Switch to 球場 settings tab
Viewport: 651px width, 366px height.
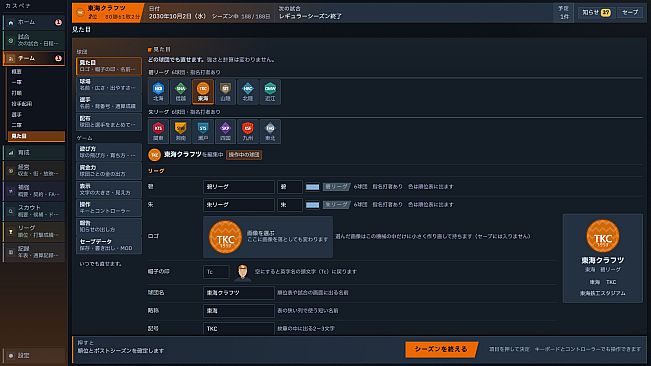tap(109, 85)
